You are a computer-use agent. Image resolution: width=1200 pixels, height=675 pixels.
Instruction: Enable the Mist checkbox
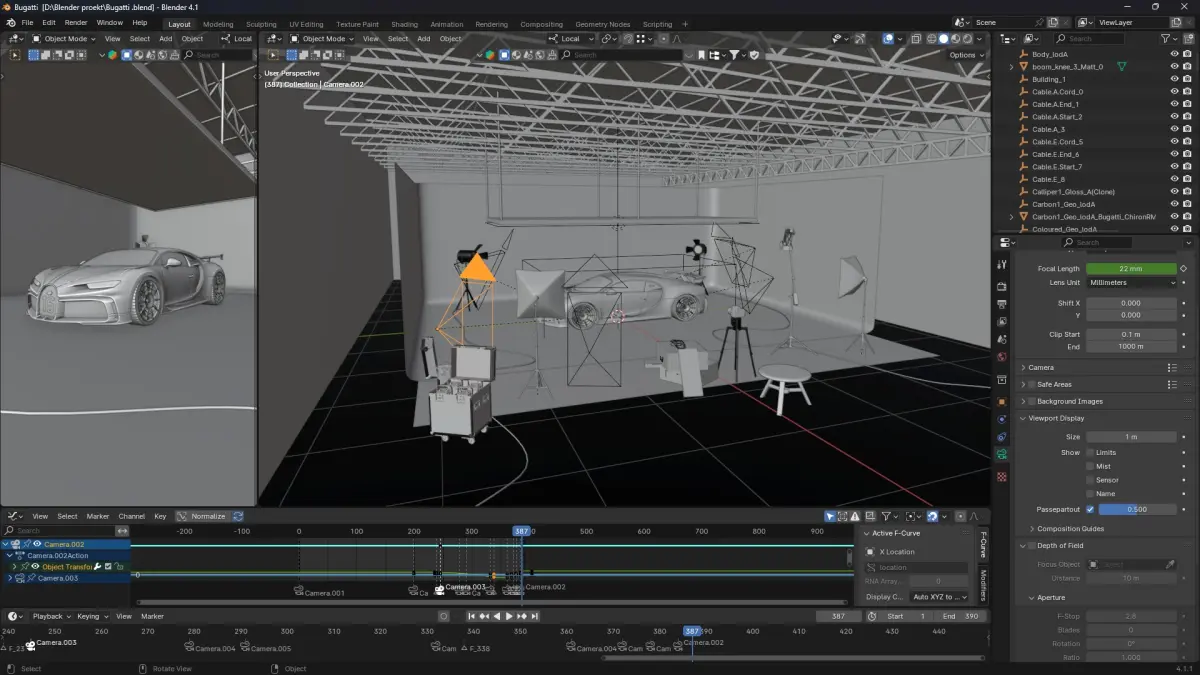pos(1091,466)
